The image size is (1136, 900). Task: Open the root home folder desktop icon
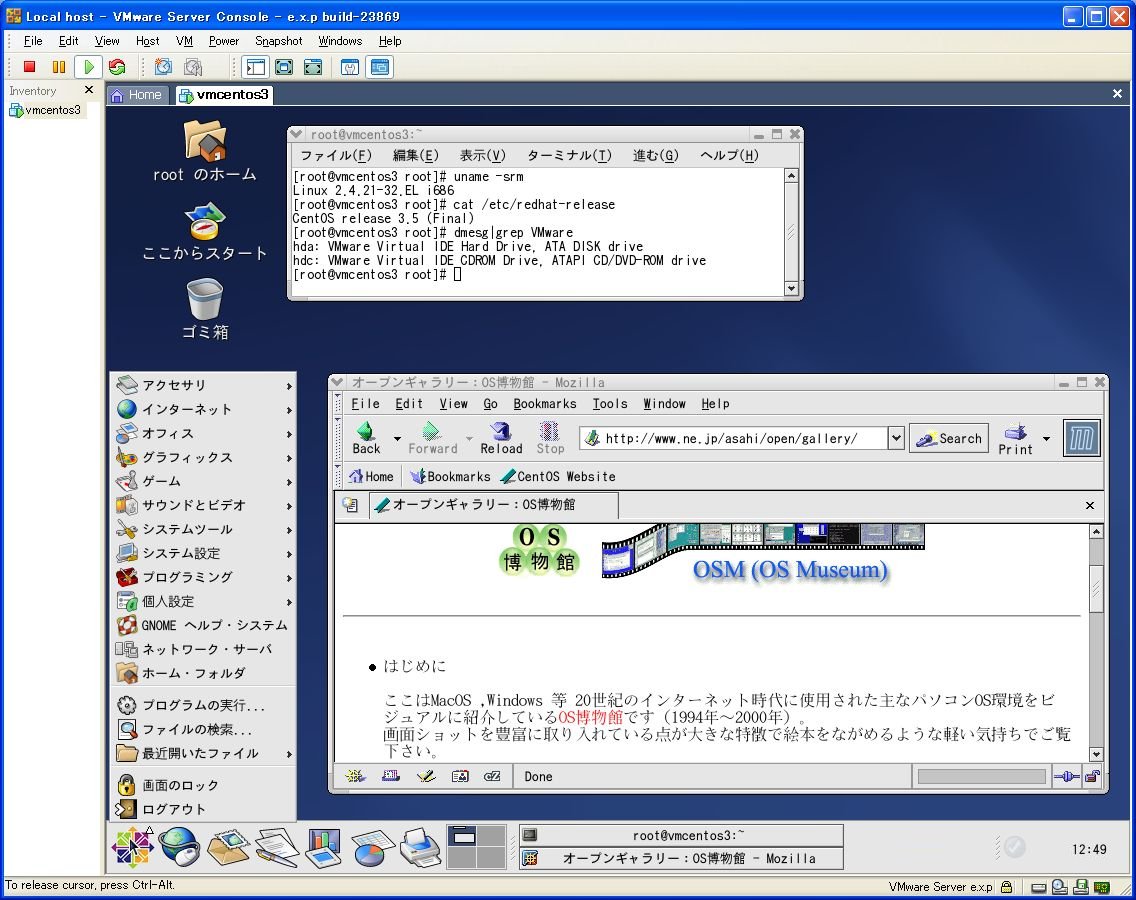205,151
